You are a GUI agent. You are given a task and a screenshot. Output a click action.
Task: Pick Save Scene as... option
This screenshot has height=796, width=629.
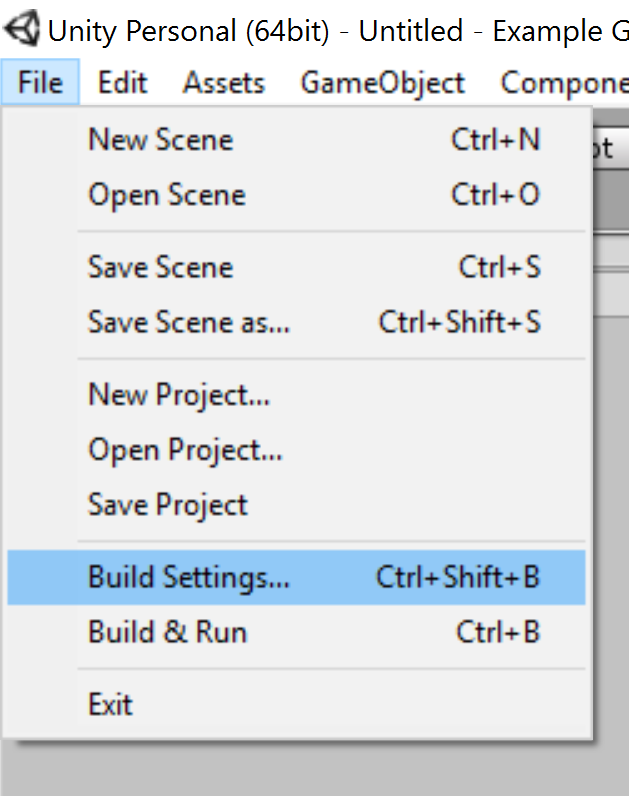coord(189,322)
